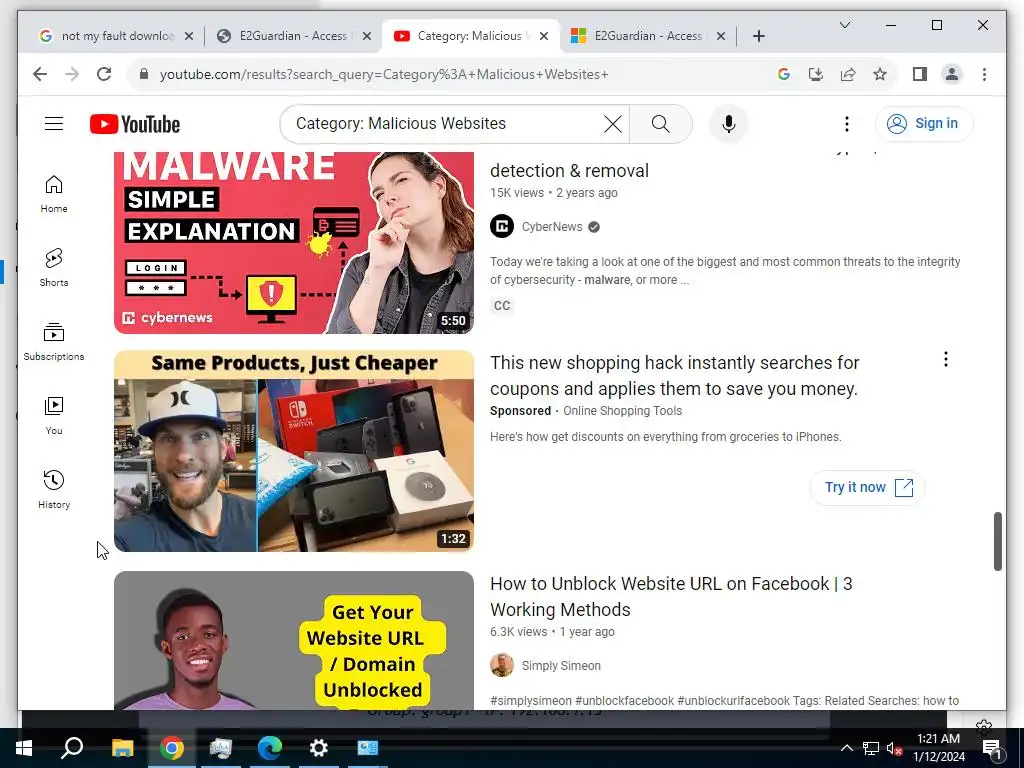The image size is (1024, 768).
Task: Click the Online Shopping Tools advertiser link
Action: pos(622,411)
